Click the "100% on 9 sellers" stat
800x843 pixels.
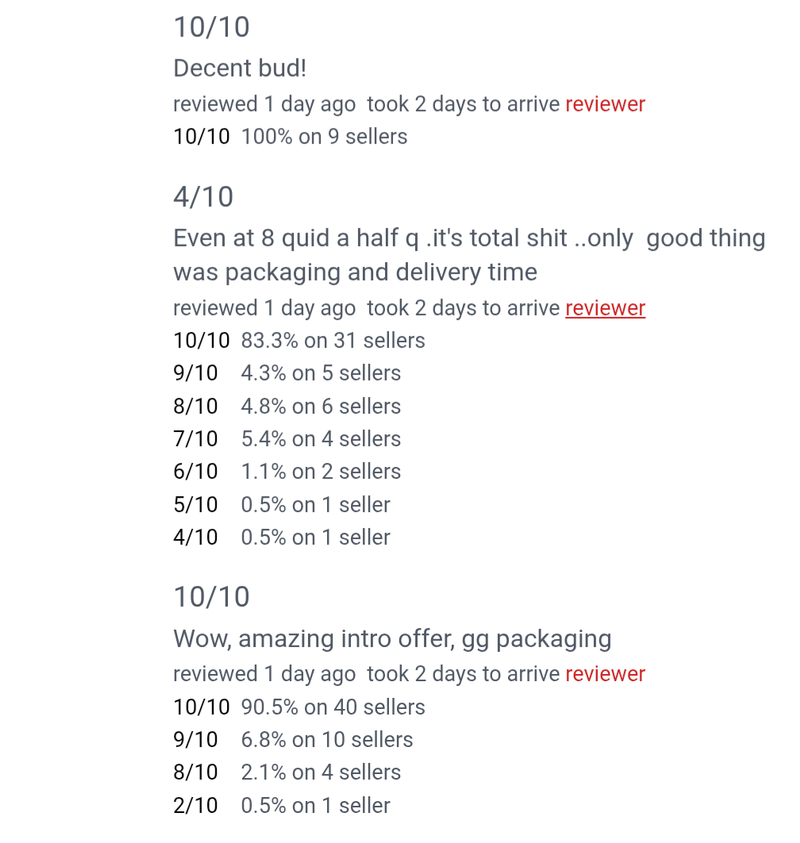tap(324, 137)
